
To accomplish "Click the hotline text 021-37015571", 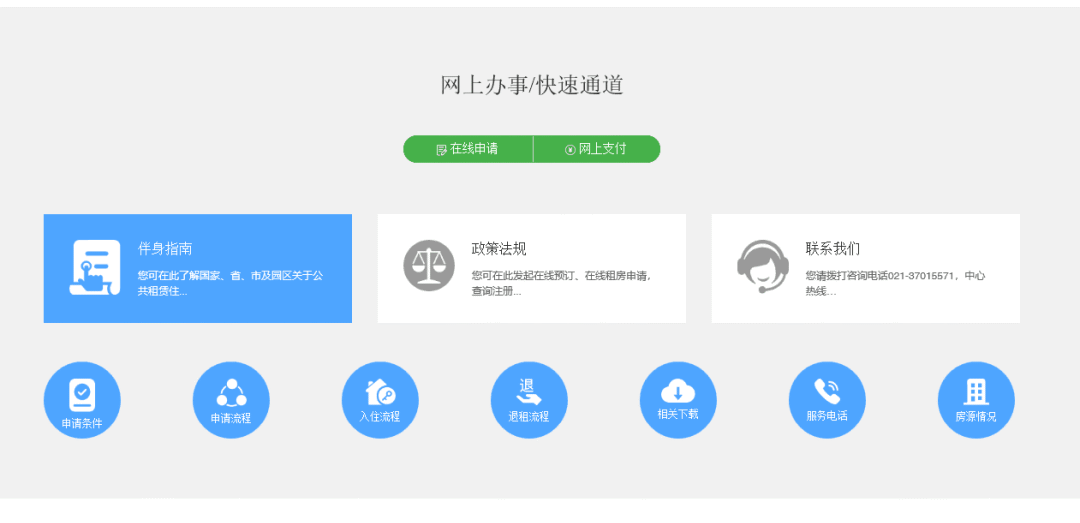I will tap(920, 276).
